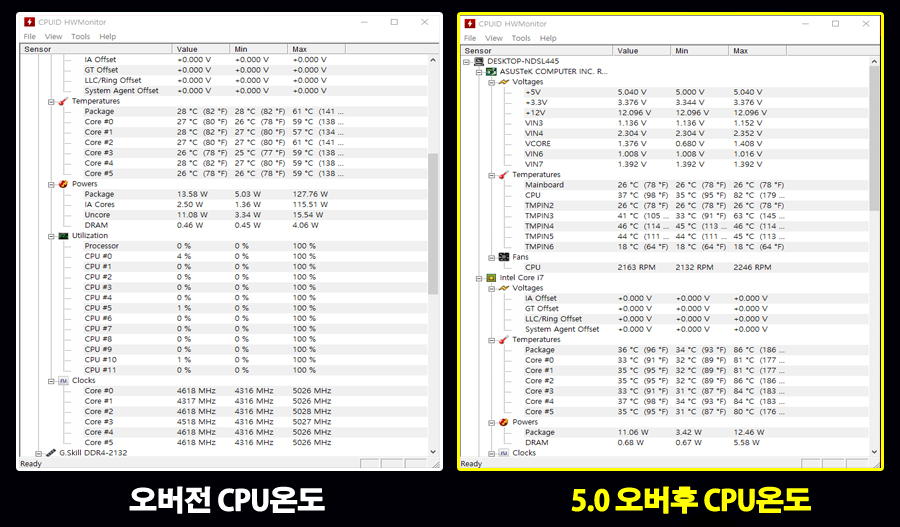Click 127.76 W max Package power value
This screenshot has width=900, height=527.
tap(310, 194)
